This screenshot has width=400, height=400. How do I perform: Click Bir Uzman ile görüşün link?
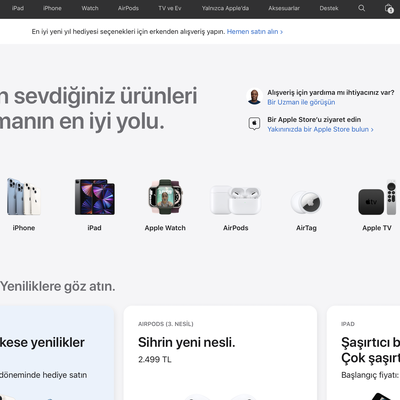(x=301, y=102)
